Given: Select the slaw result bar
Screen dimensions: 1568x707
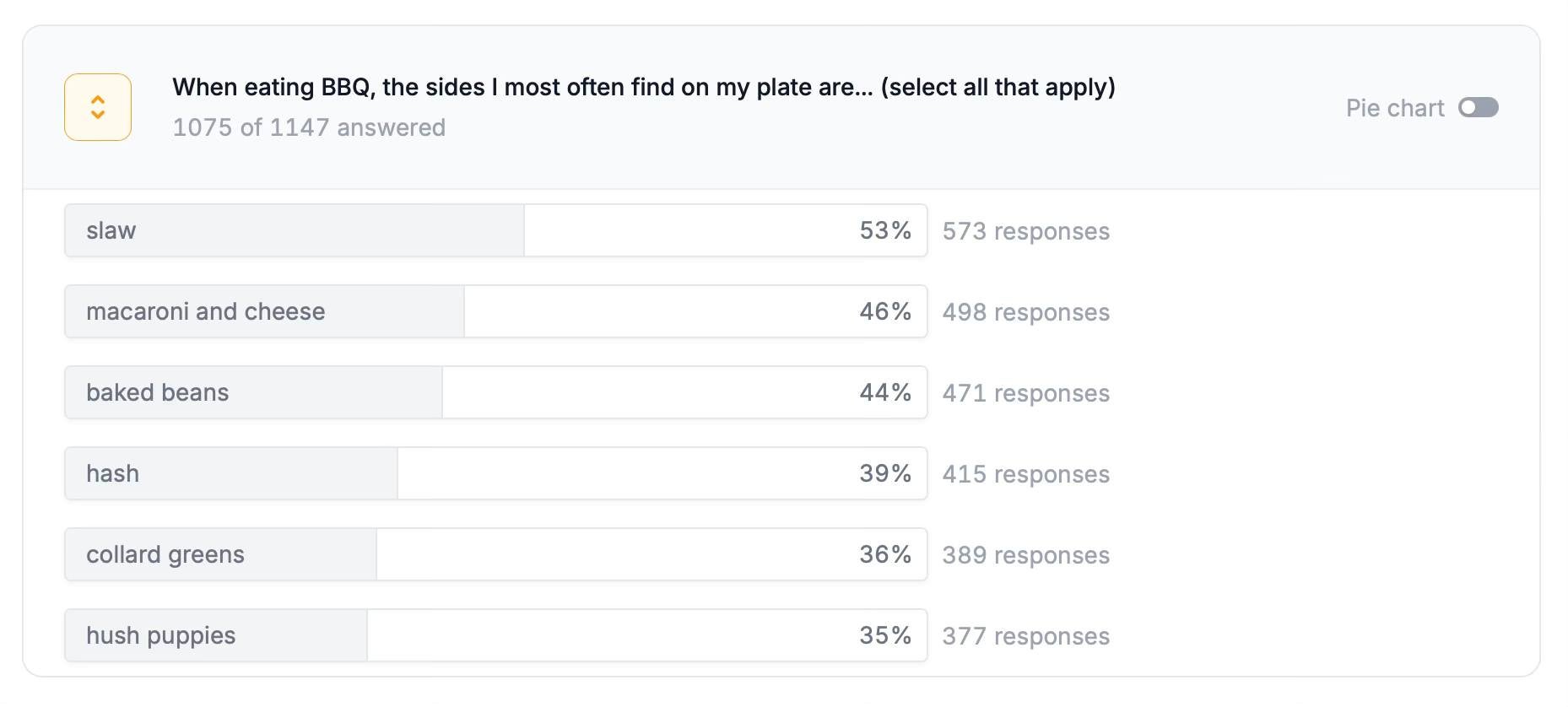Looking at the screenshot, I should tap(495, 230).
